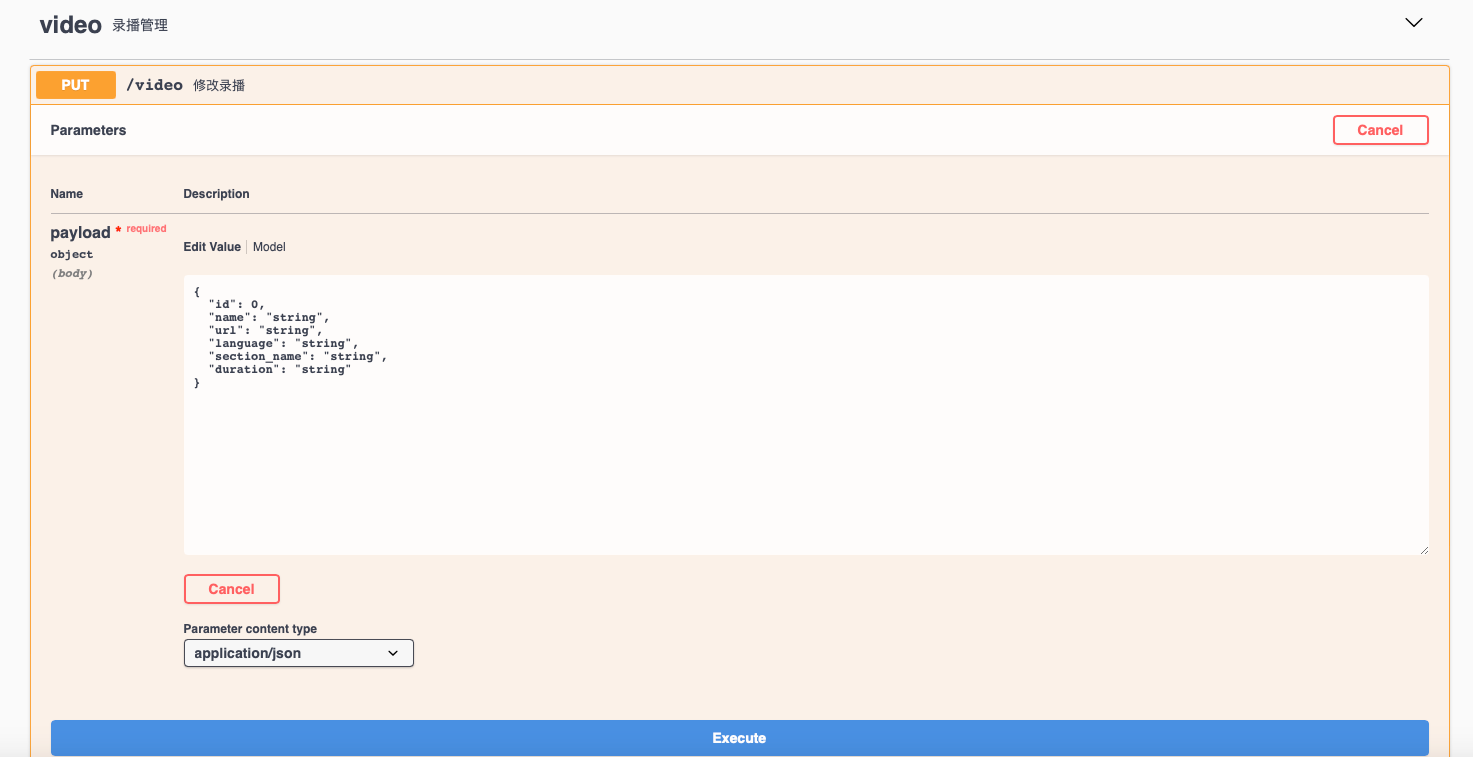Switch to the Model tab
1473x757 pixels.
pos(269,247)
